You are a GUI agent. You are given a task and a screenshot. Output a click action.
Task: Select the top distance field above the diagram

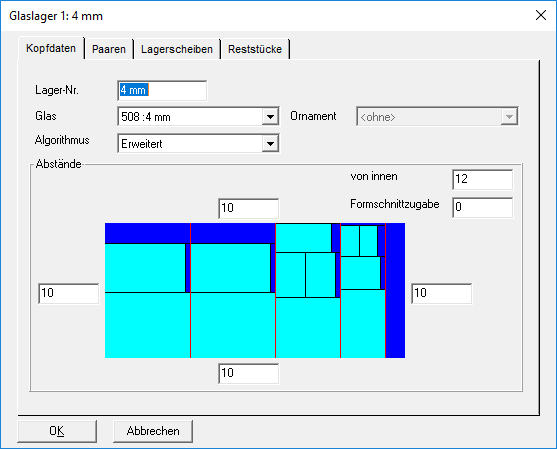point(248,208)
